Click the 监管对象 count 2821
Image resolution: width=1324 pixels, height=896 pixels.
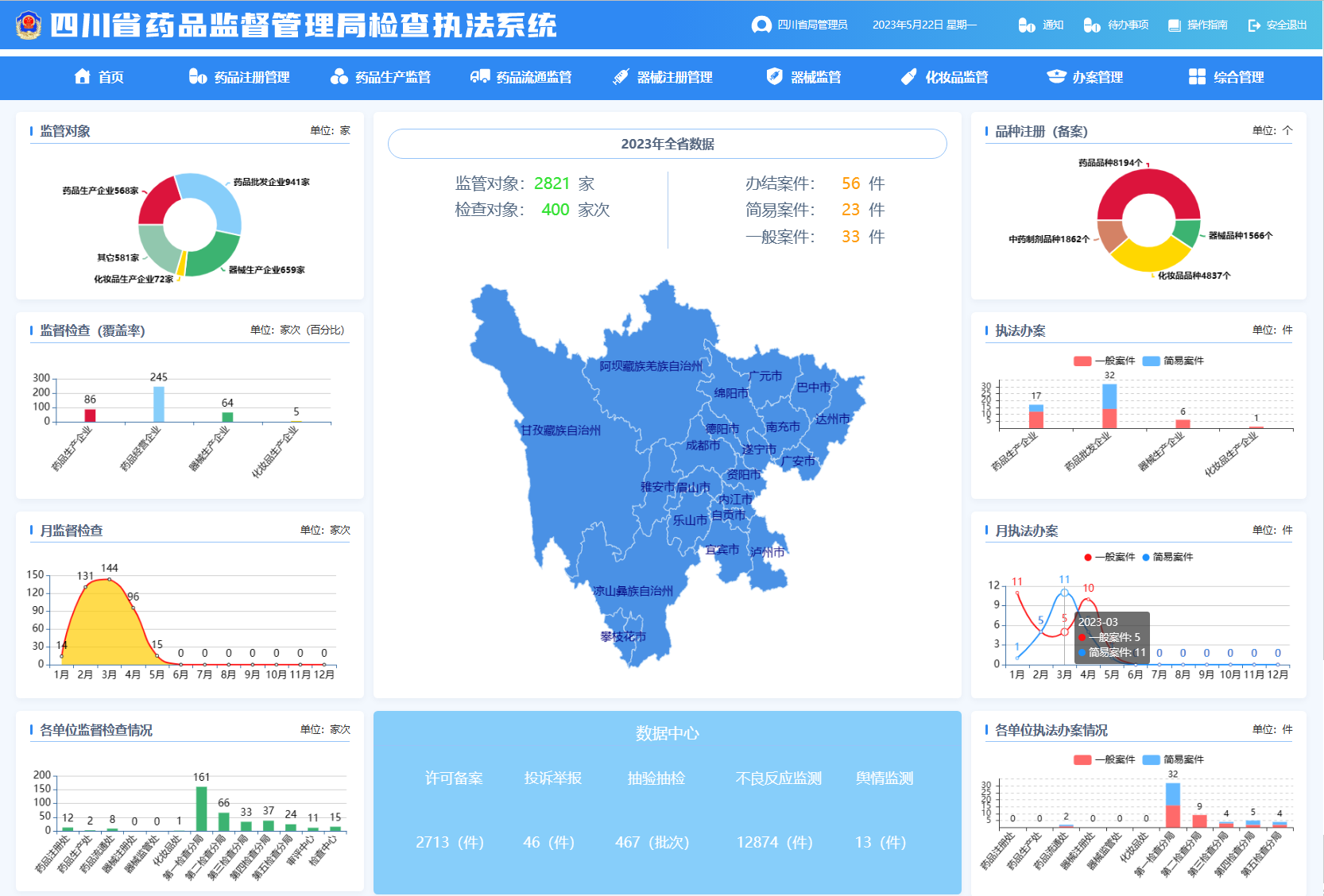(x=552, y=183)
